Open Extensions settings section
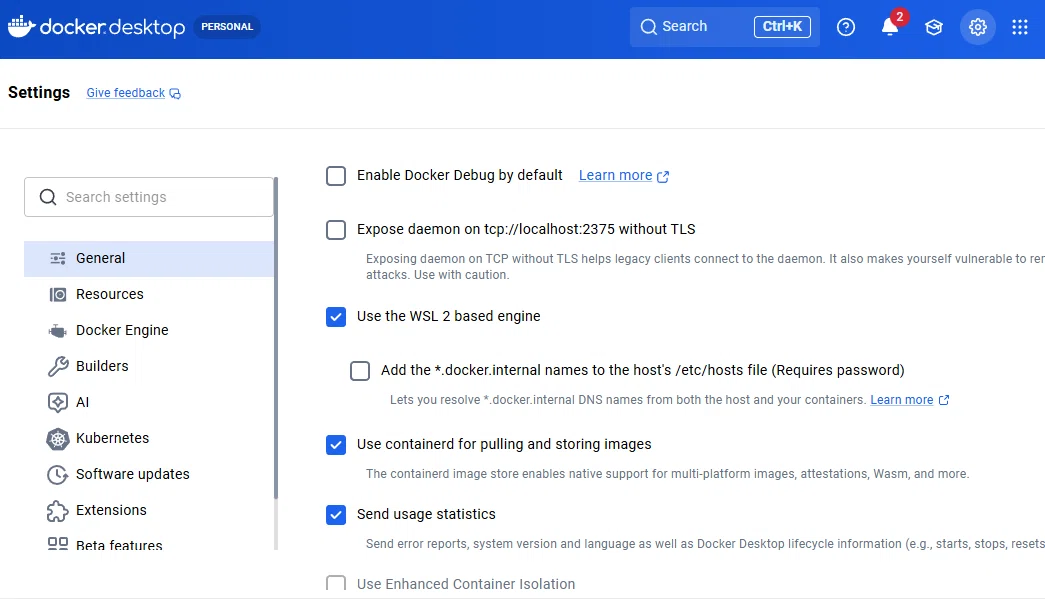Image resolution: width=1045 pixels, height=599 pixels. click(x=149, y=510)
